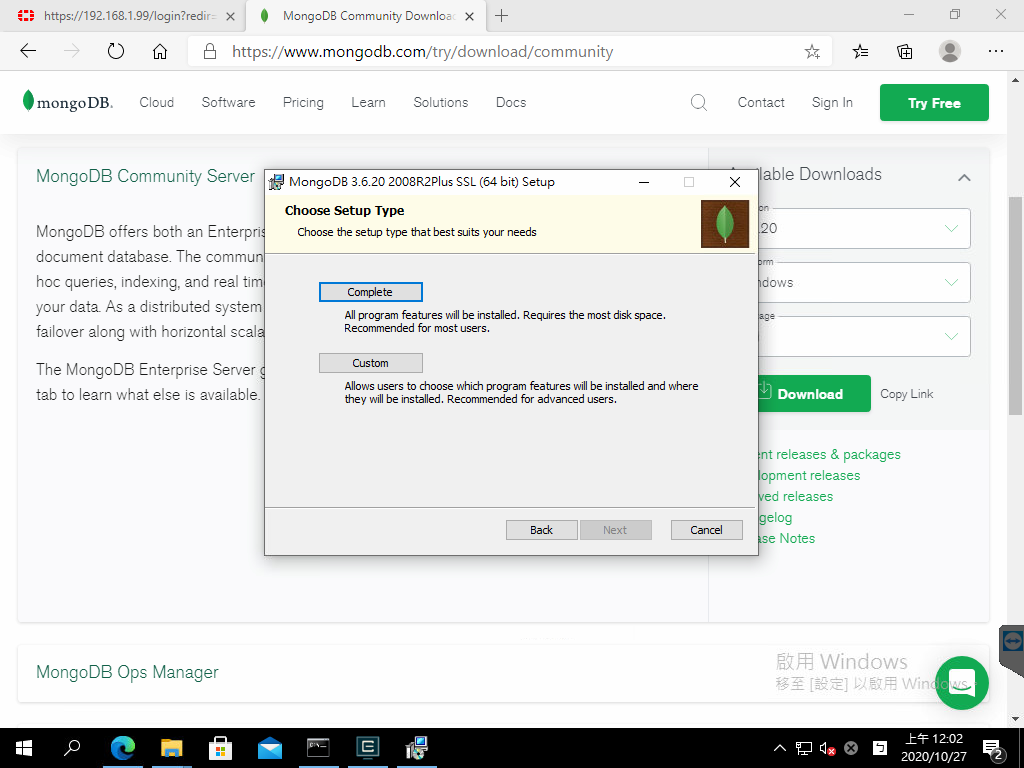The width and height of the screenshot is (1024, 768).
Task: Click the TeamViewer side panel icon
Action: pyautogui.click(x=1012, y=641)
